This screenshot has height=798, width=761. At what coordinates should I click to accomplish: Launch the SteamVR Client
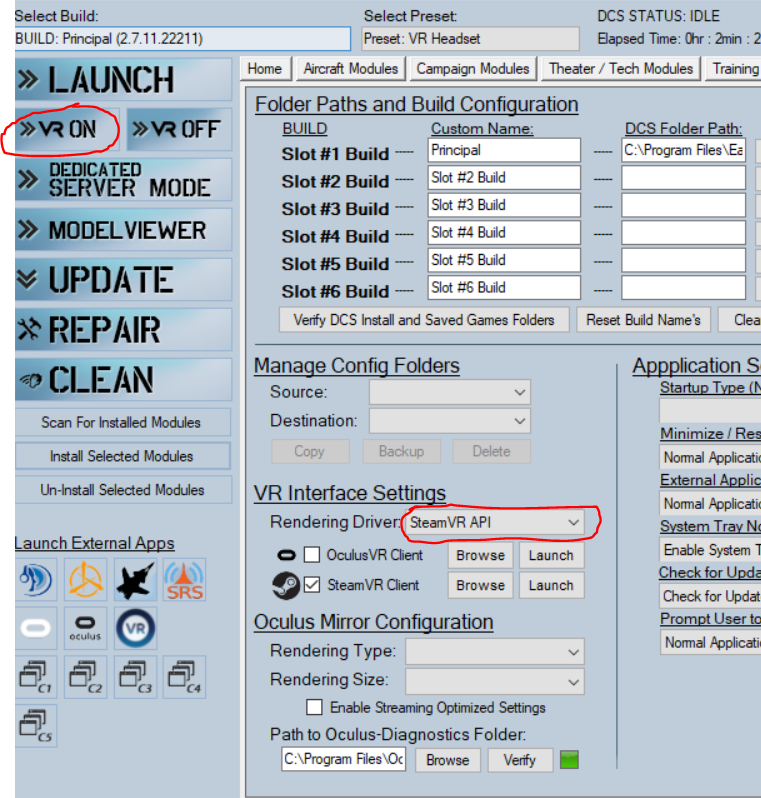point(551,585)
